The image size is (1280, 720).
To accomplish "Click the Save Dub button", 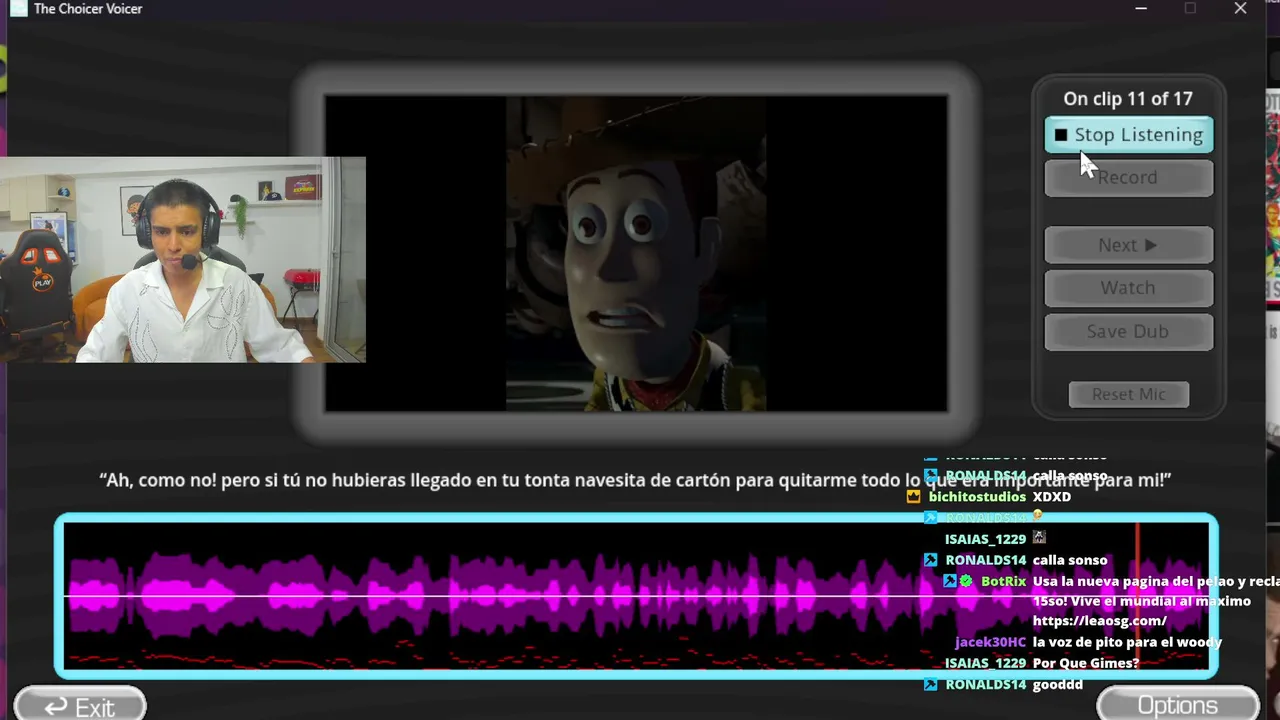I will [x=1128, y=332].
